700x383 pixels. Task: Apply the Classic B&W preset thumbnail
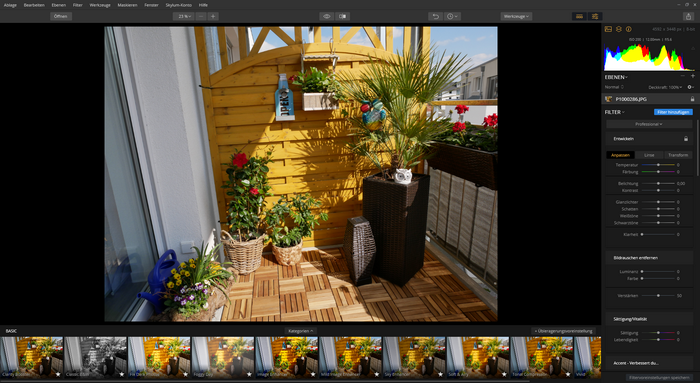95,357
